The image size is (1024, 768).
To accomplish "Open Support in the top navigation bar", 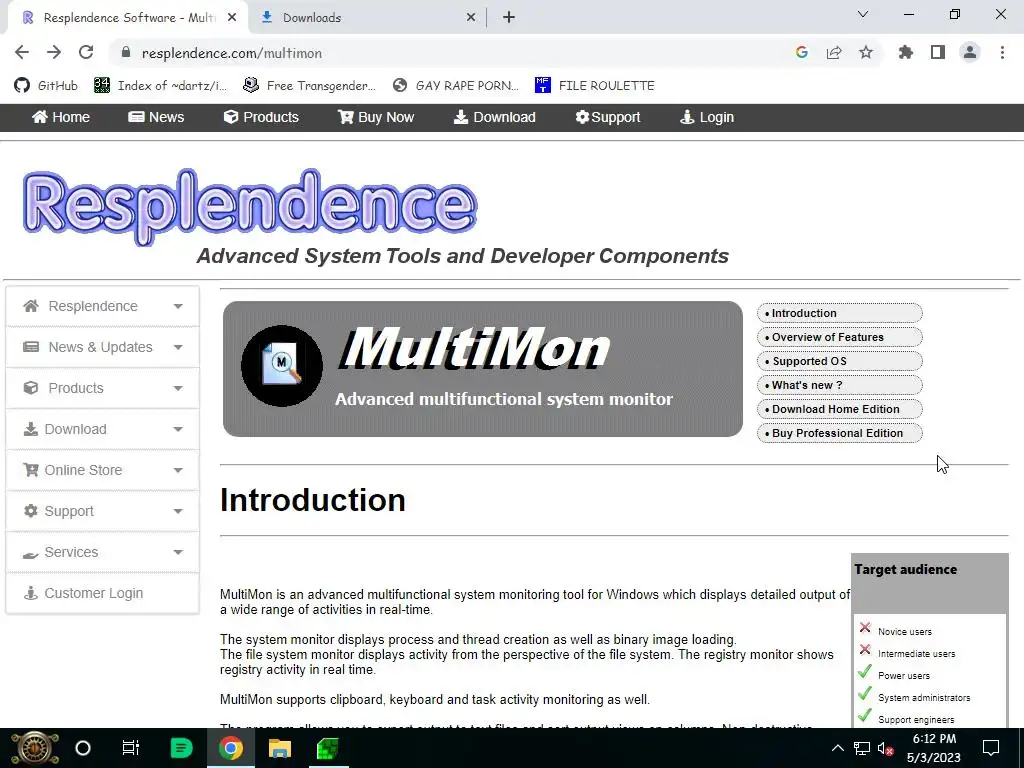I will tap(608, 118).
